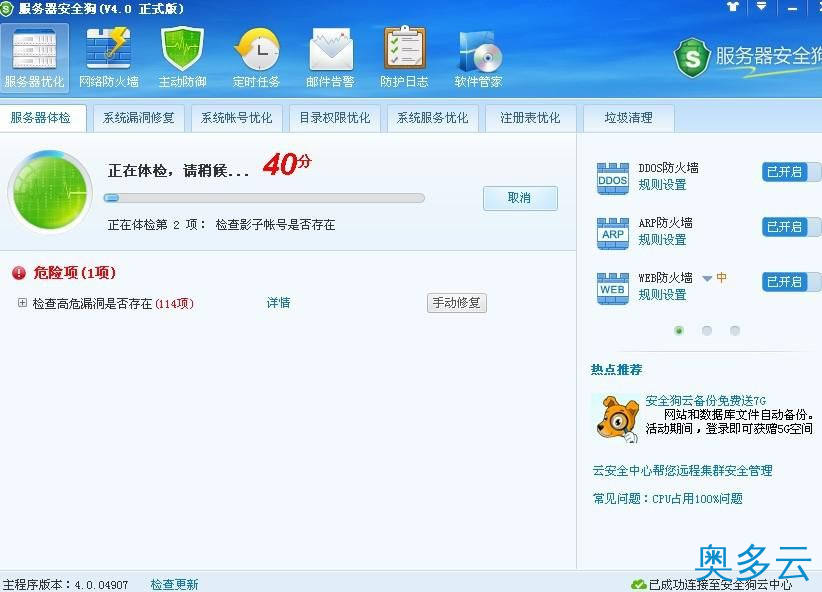This screenshot has width=822, height=592.
Task: Switch to 系统漏洞修复 tab
Action: (138, 118)
